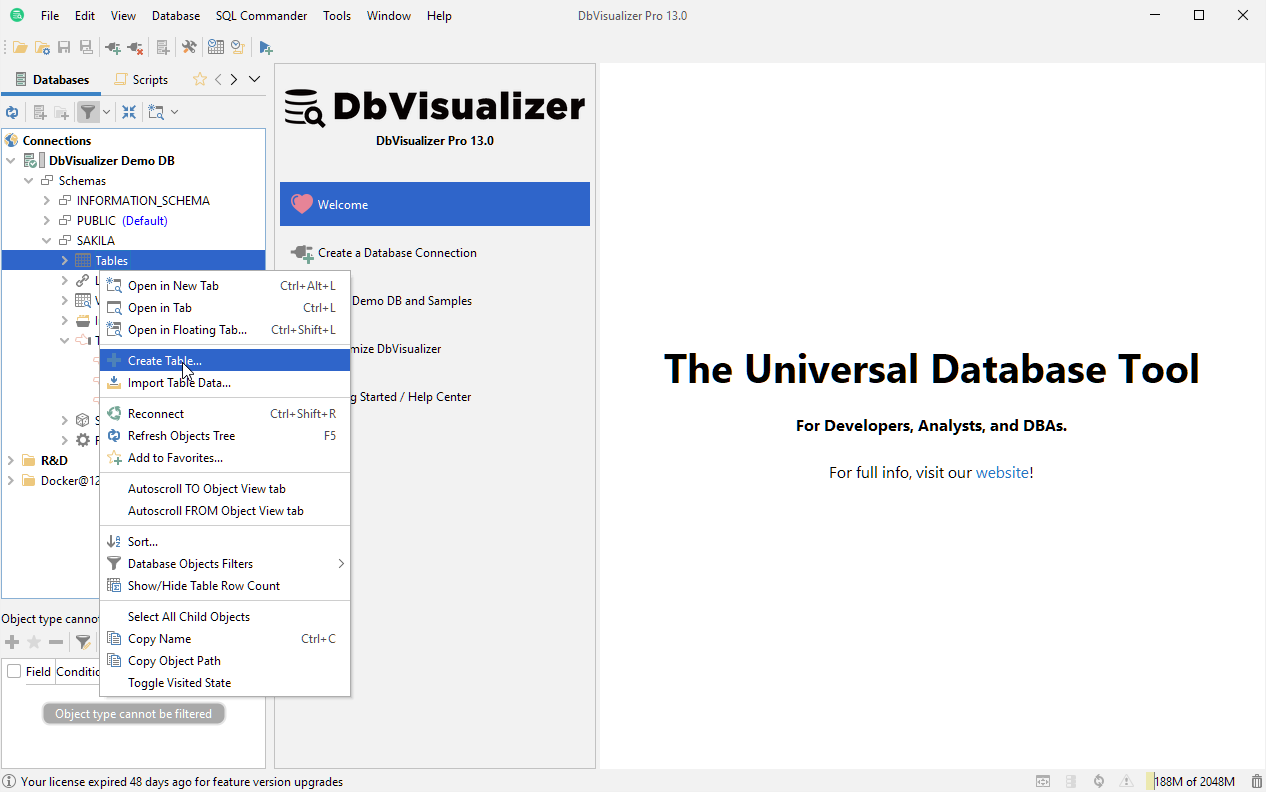Toggle the database objects filter funnel button
The width and height of the screenshot is (1266, 792).
tap(88, 112)
